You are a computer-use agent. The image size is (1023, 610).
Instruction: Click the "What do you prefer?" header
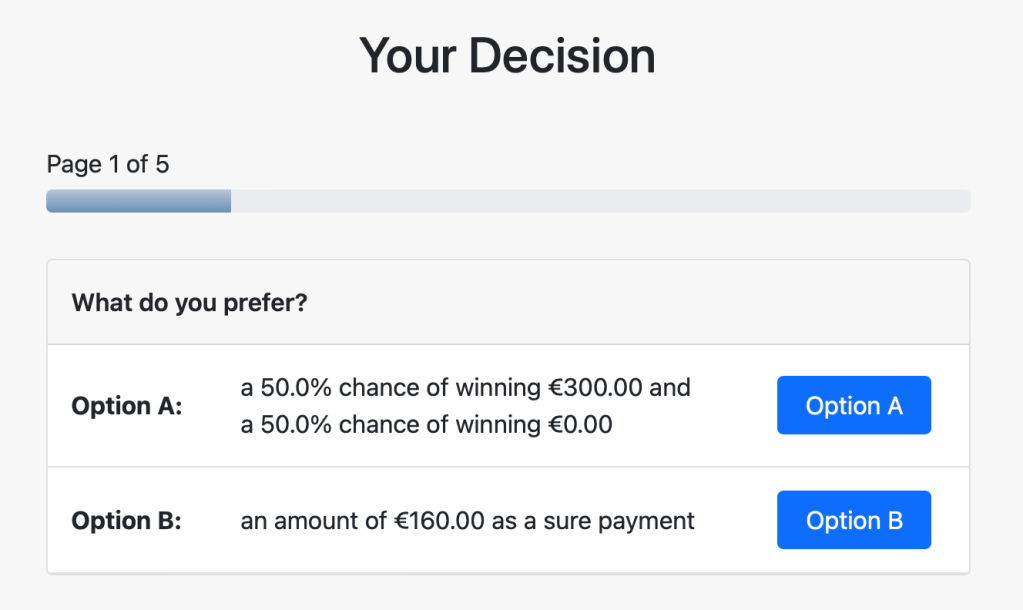pos(189,302)
